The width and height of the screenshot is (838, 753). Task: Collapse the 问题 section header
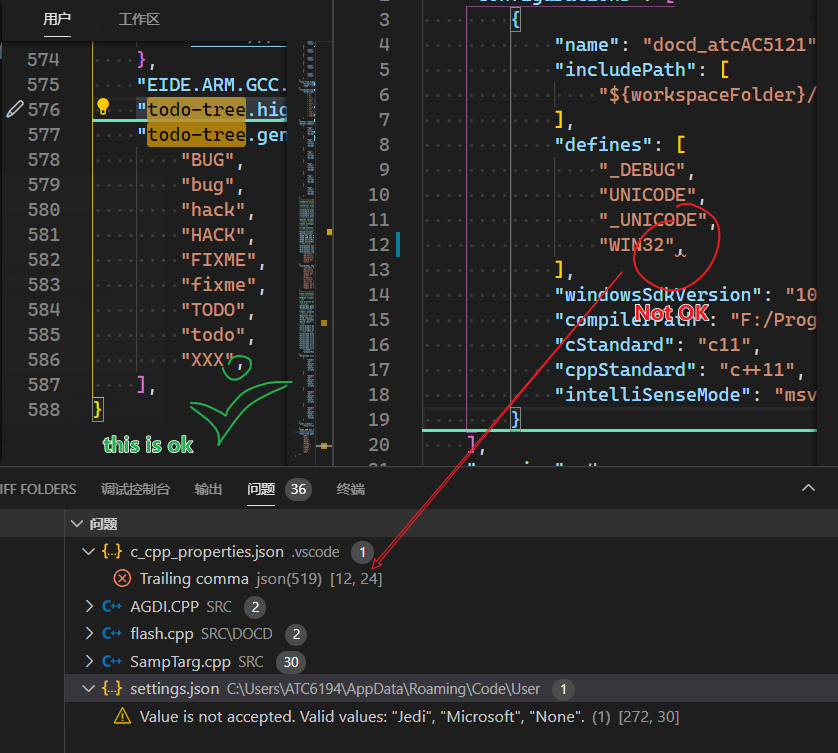[x=77, y=523]
